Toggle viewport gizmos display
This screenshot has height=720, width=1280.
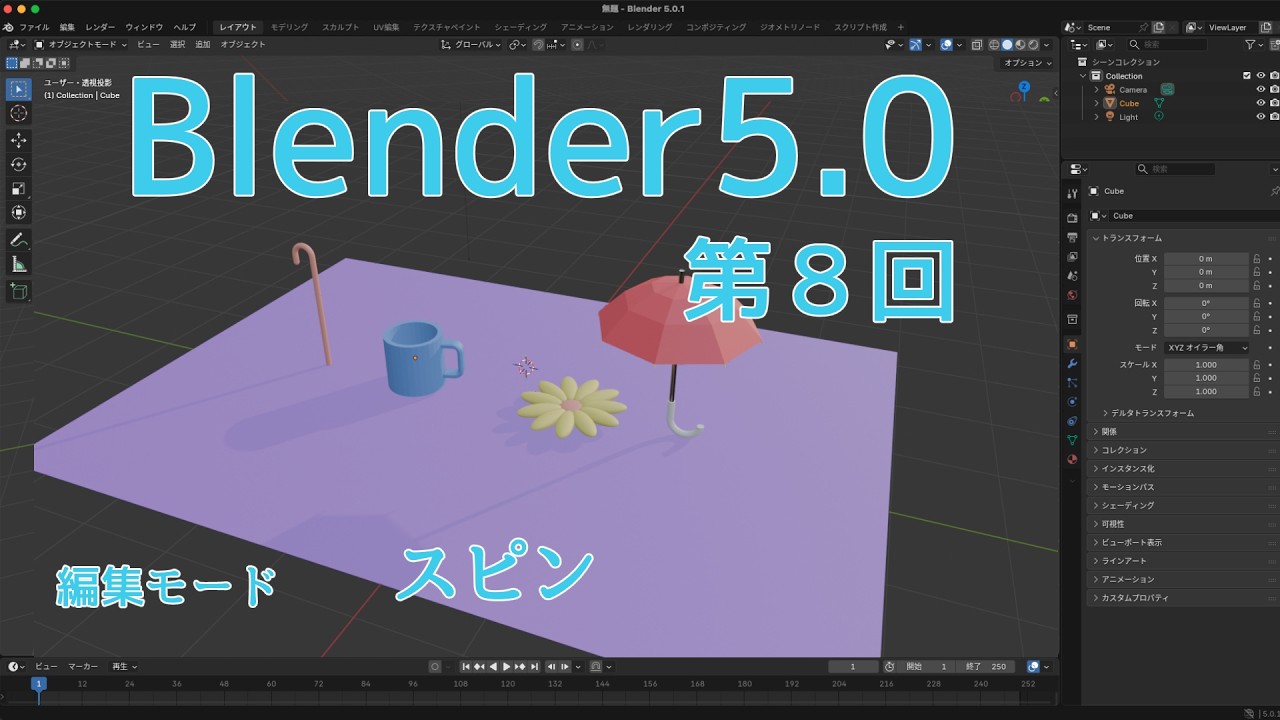pos(915,45)
